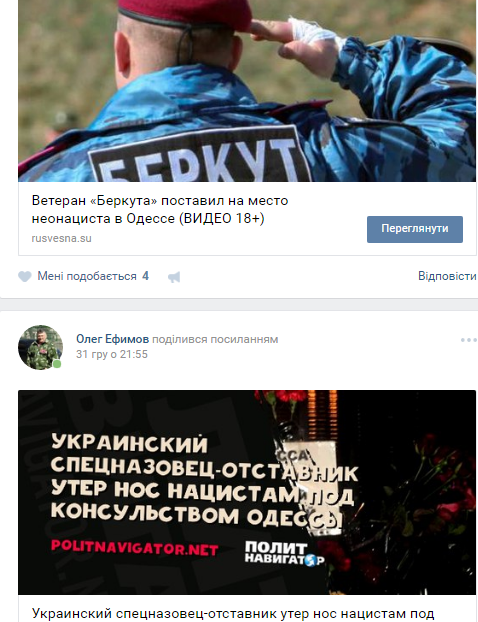Click the Відповісти reply link
This screenshot has width=478, height=622.
pos(447,276)
